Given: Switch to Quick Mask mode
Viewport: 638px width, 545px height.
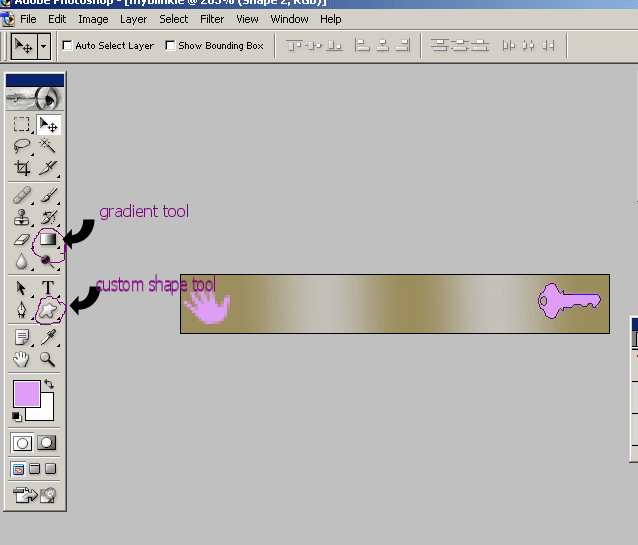Looking at the screenshot, I should [x=47, y=443].
